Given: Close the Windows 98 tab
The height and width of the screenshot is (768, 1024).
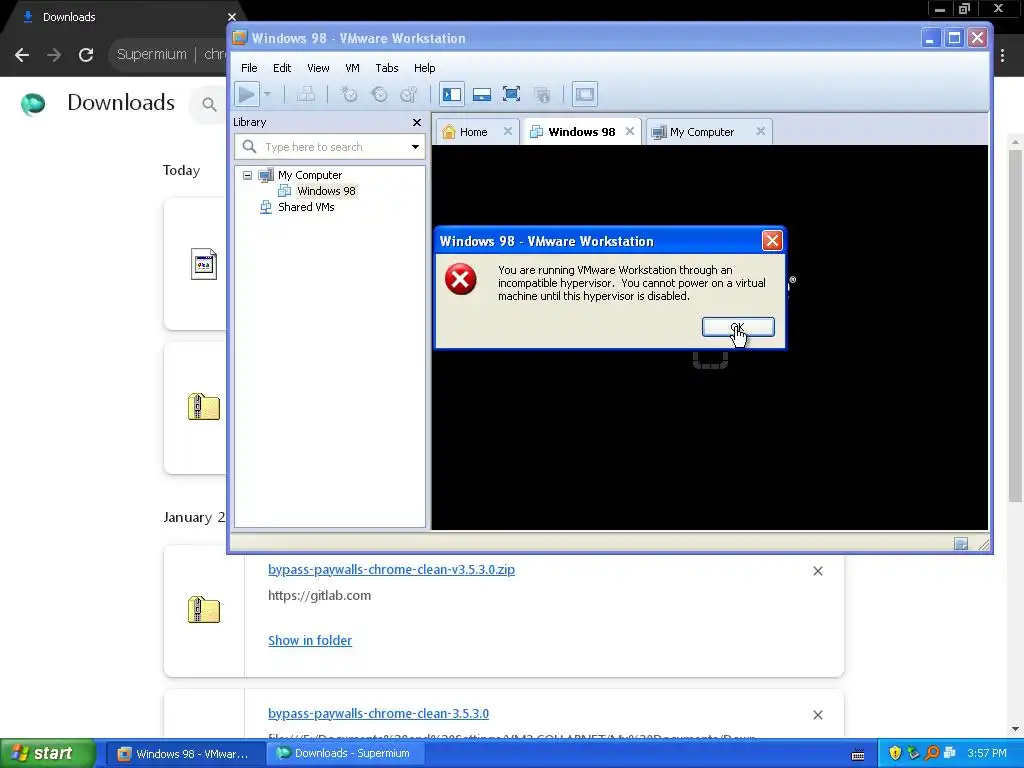Looking at the screenshot, I should point(630,131).
